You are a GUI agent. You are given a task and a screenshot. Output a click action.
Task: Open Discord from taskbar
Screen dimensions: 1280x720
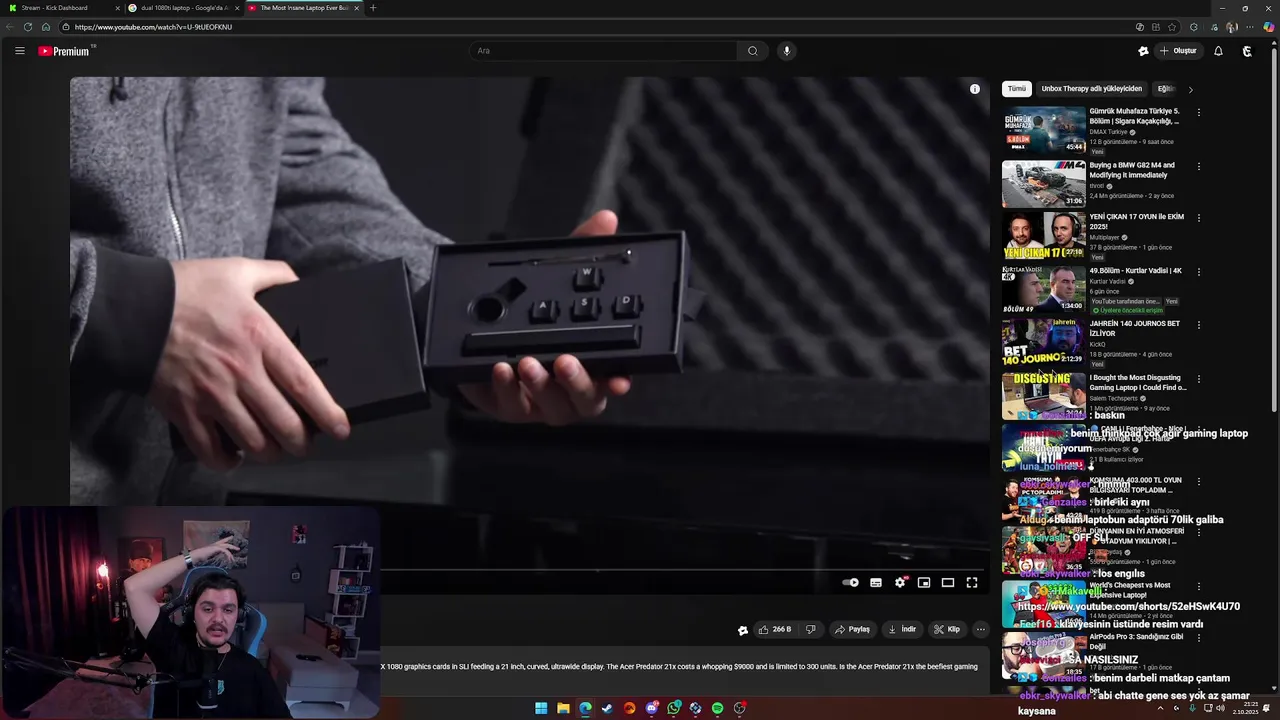651,708
